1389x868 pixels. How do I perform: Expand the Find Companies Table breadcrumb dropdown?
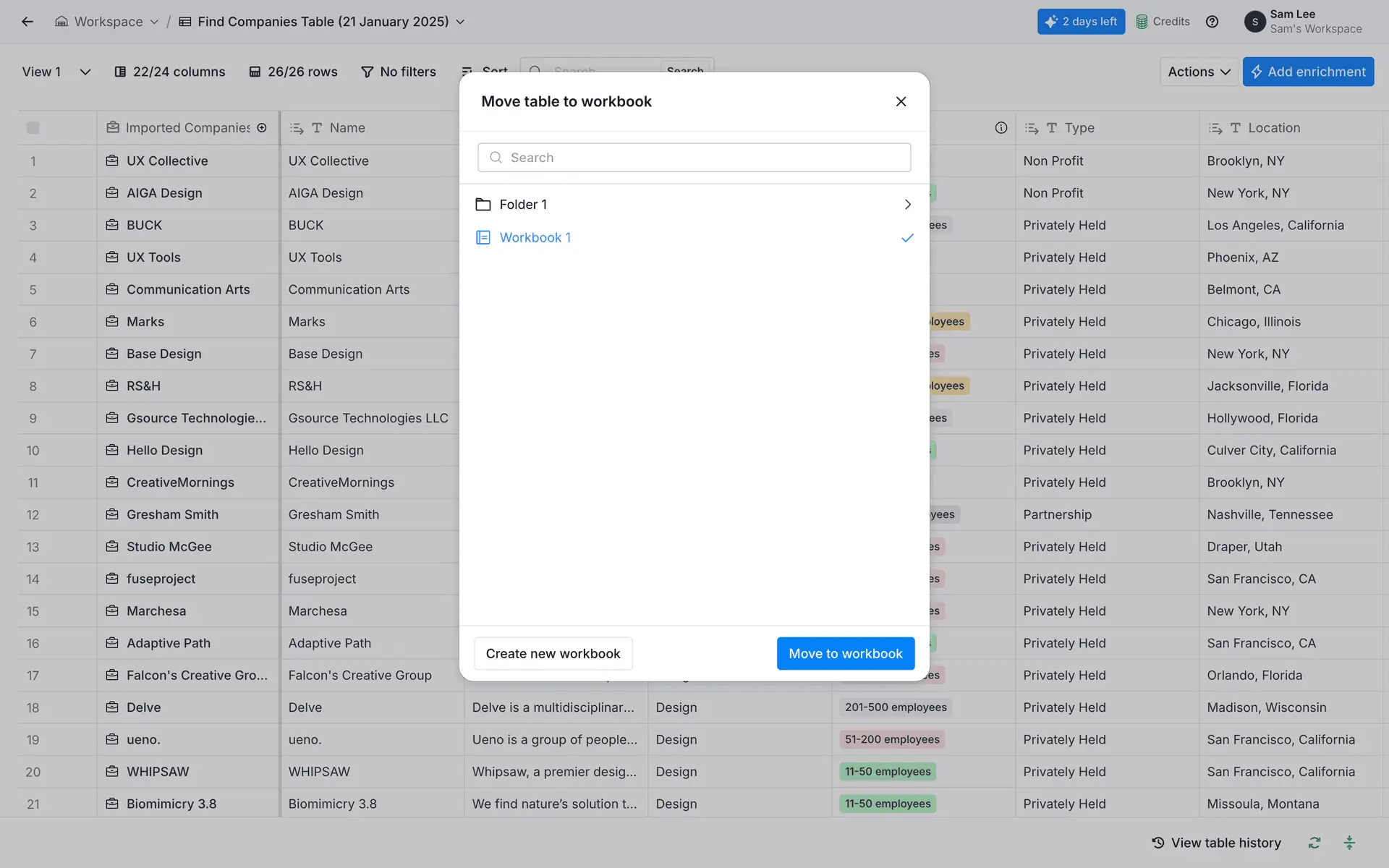[460, 22]
